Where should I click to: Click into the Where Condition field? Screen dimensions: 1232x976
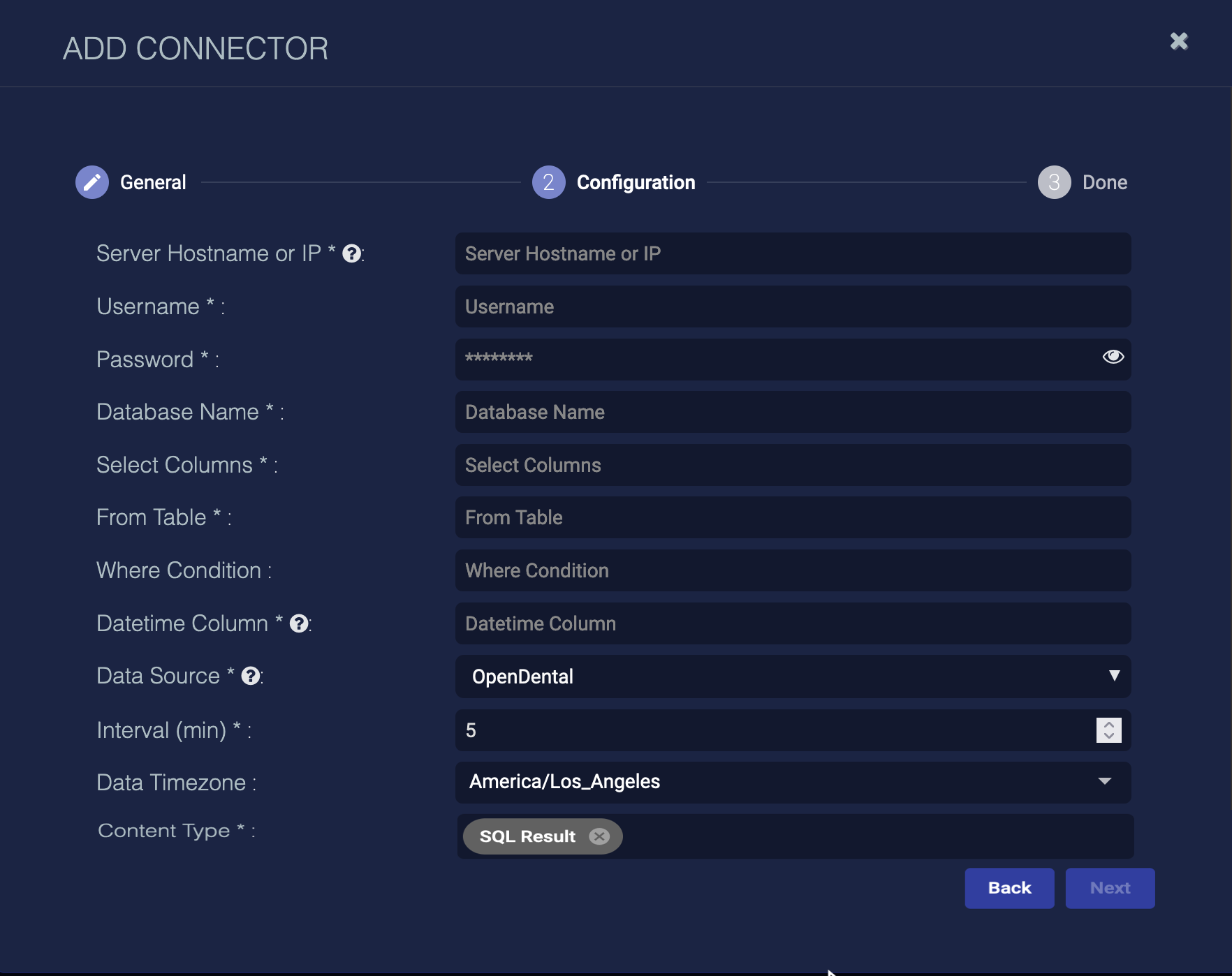[x=793, y=570]
